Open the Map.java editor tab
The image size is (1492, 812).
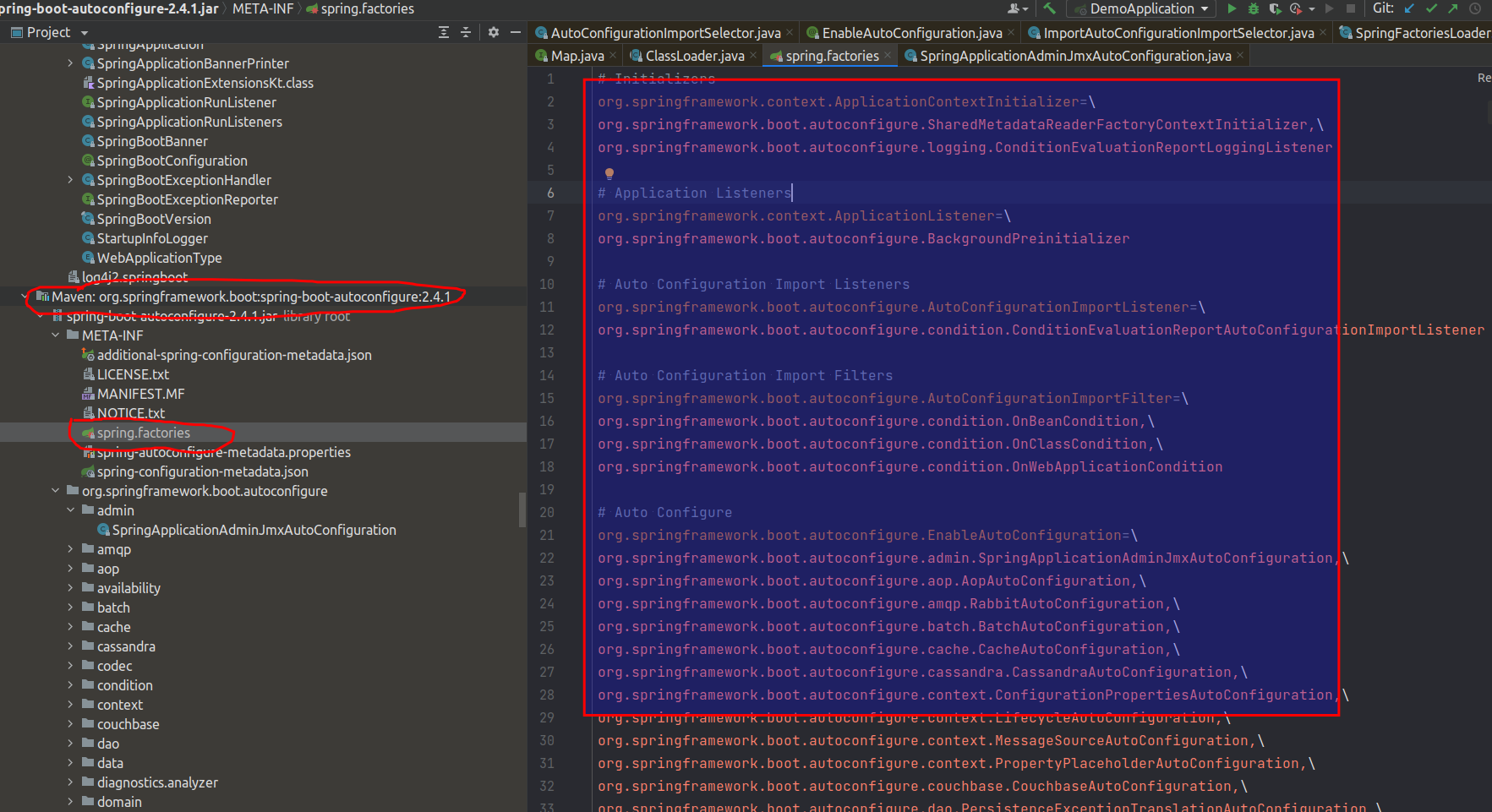[x=577, y=56]
